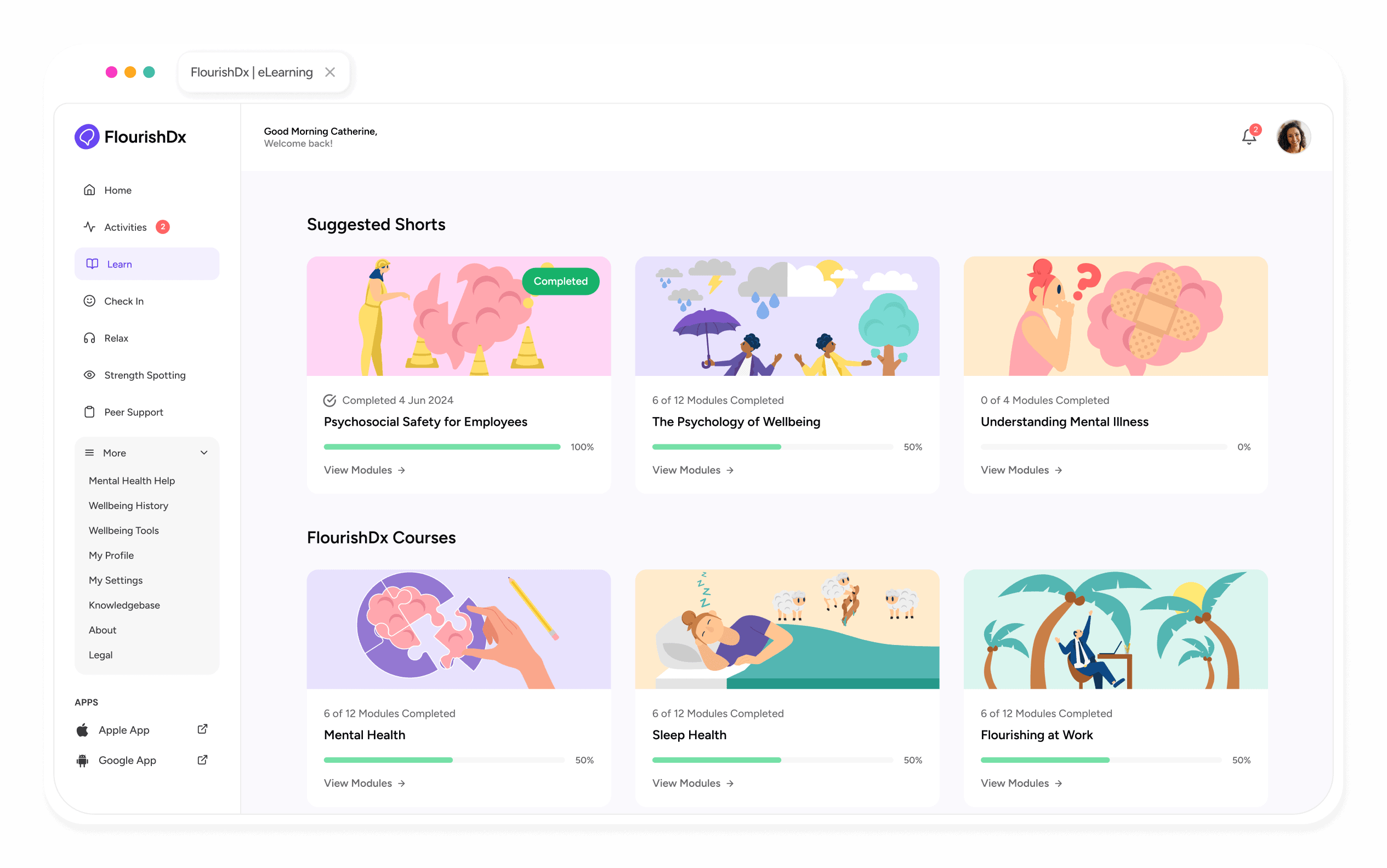1387x868 pixels.
Task: Select the Home house icon
Action: click(x=89, y=190)
